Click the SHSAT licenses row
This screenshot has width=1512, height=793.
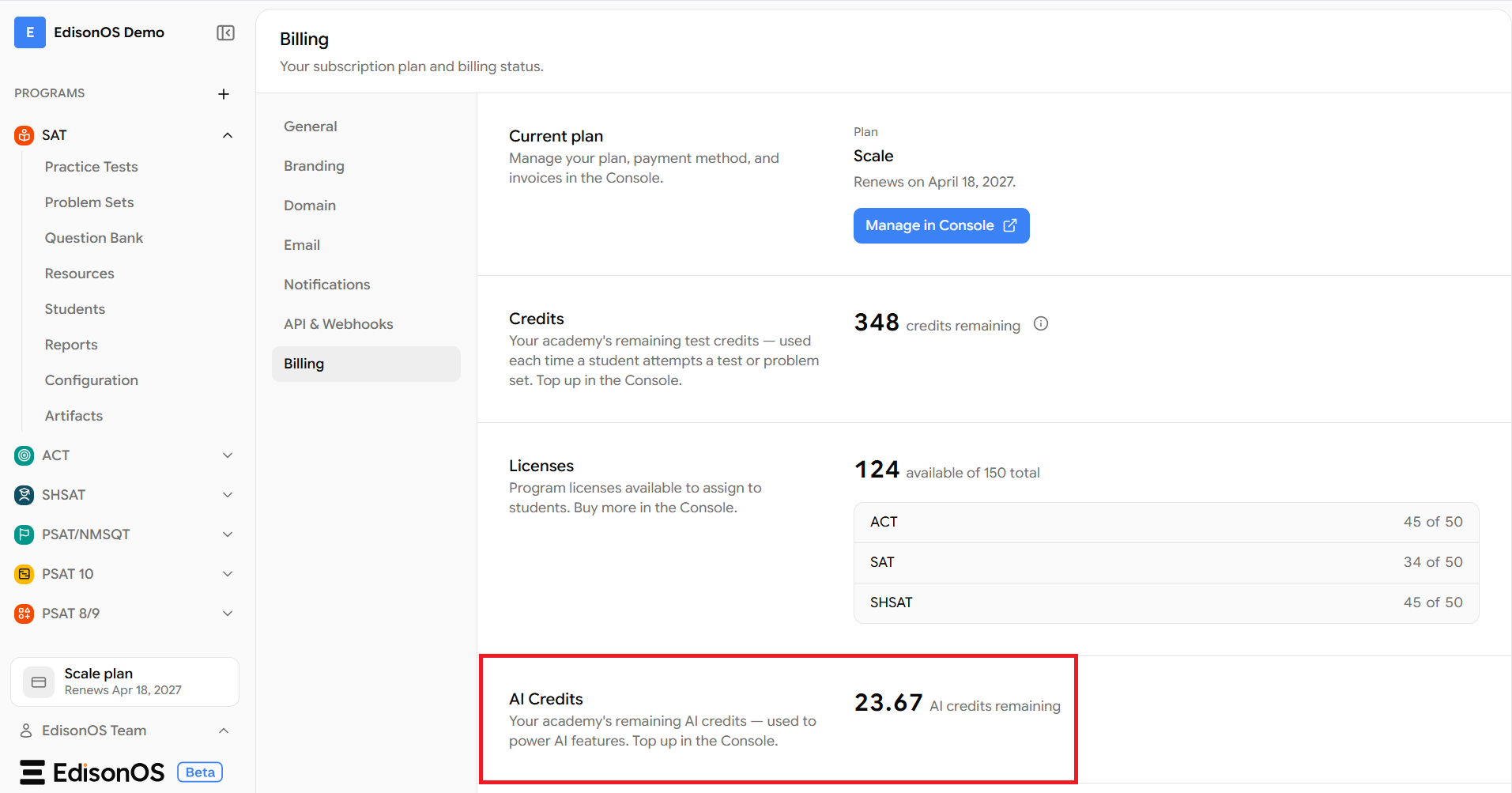1166,602
